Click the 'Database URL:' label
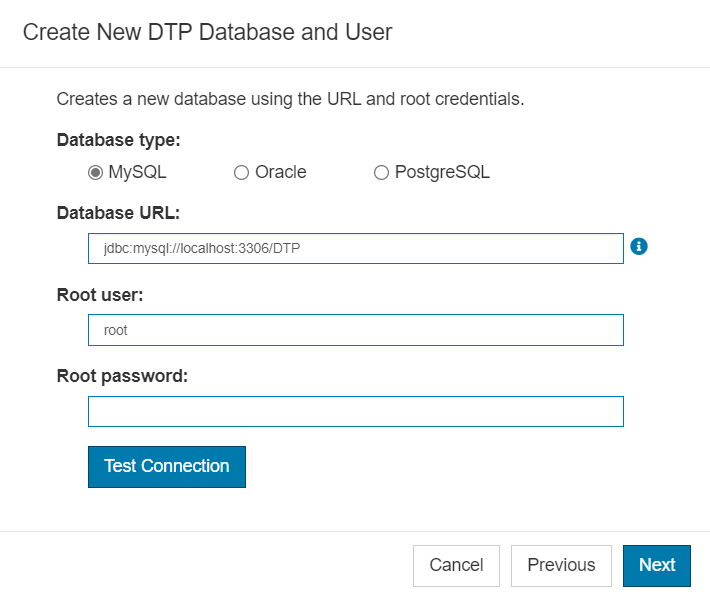This screenshot has width=710, height=600. (118, 213)
